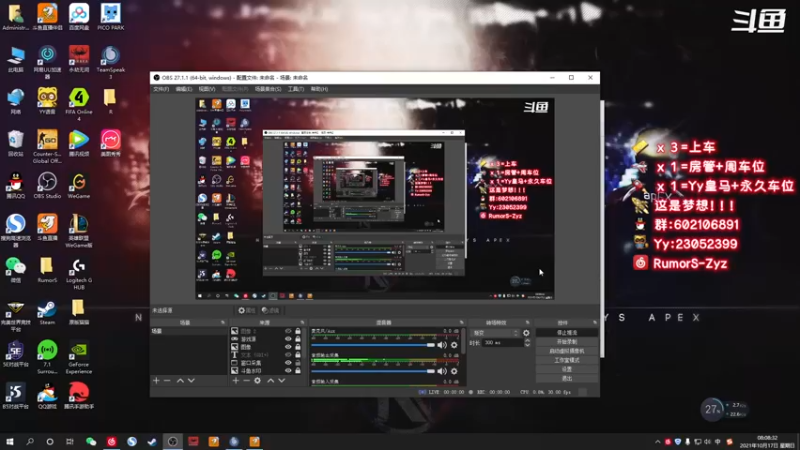
Task: Click the start recording button in controls
Action: click(x=567, y=342)
